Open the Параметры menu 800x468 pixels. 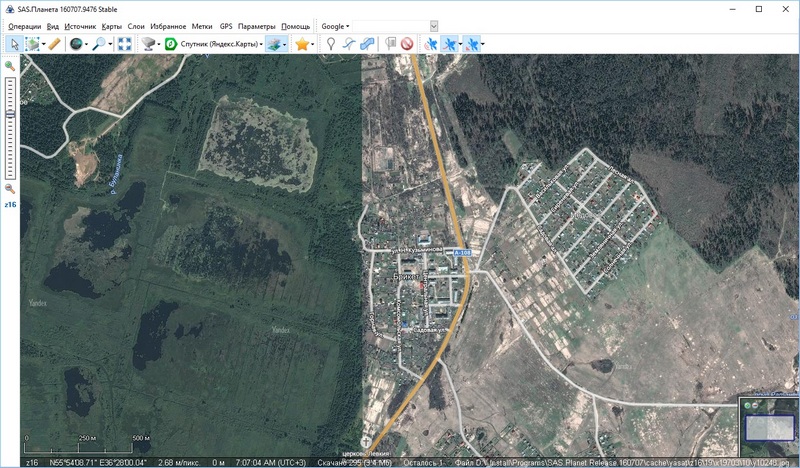click(257, 25)
